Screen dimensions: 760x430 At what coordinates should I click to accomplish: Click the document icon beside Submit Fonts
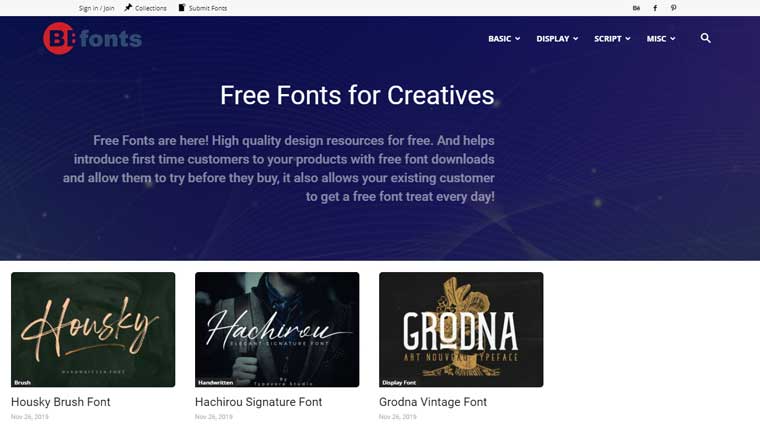click(x=182, y=8)
